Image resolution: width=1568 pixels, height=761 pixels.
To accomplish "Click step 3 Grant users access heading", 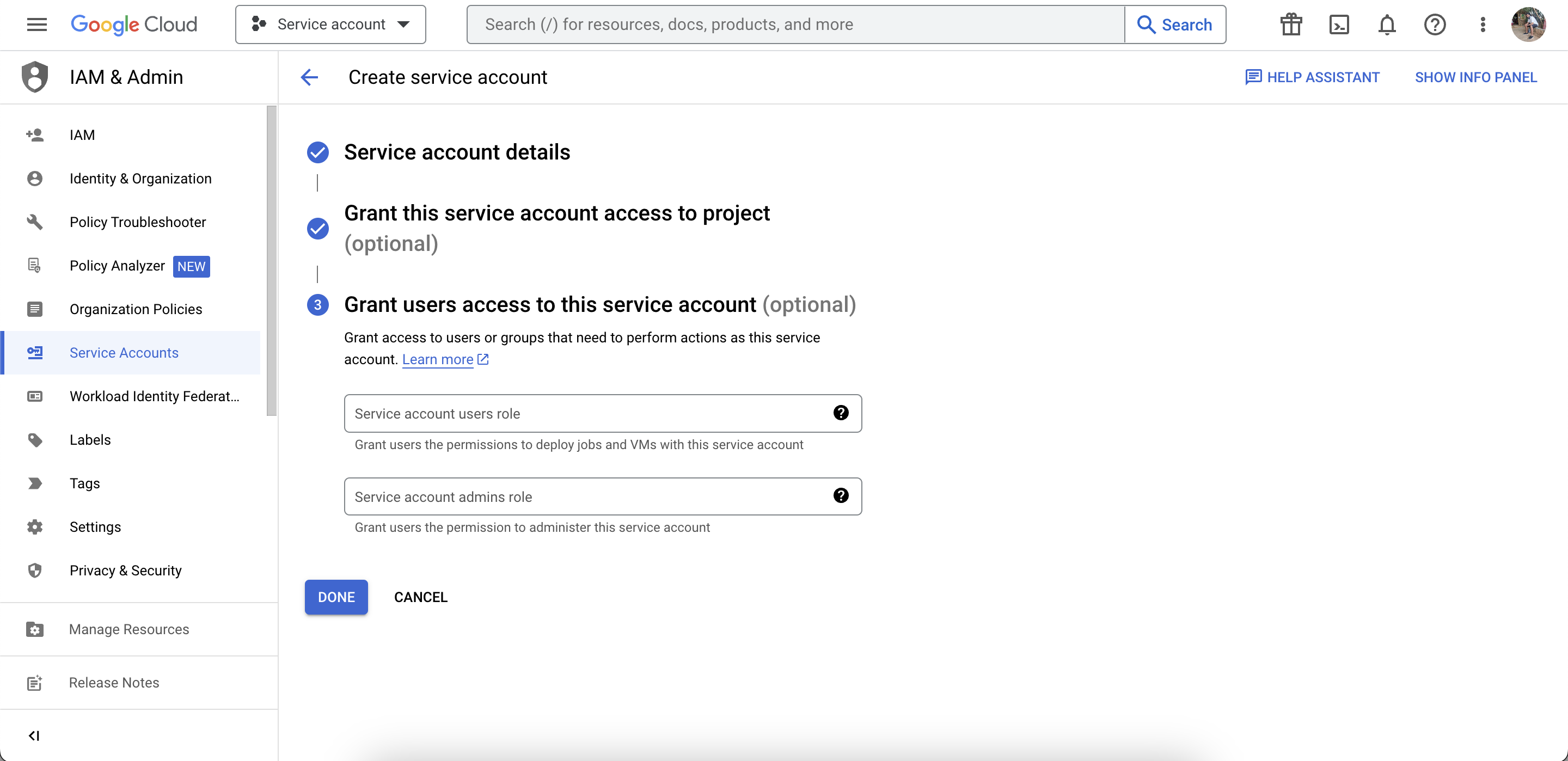I will 599,304.
